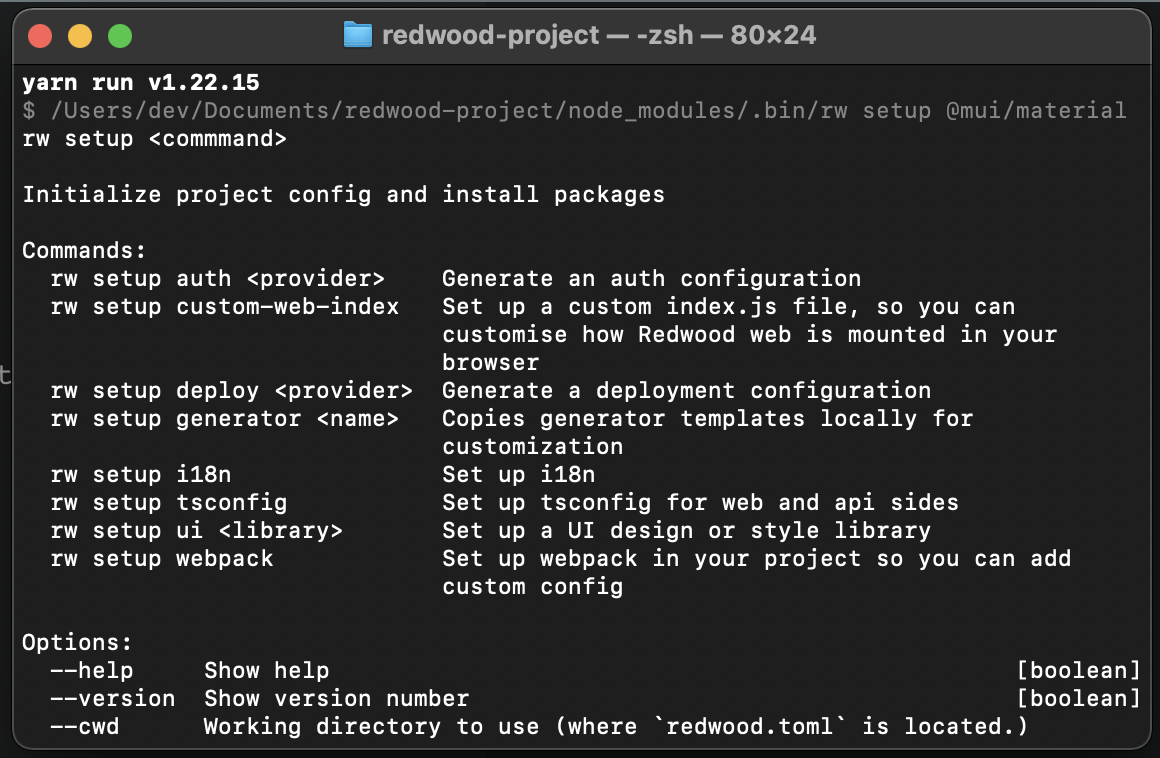Click the 'yarn run v1.22.15' line
The height and width of the screenshot is (758, 1160).
(141, 82)
